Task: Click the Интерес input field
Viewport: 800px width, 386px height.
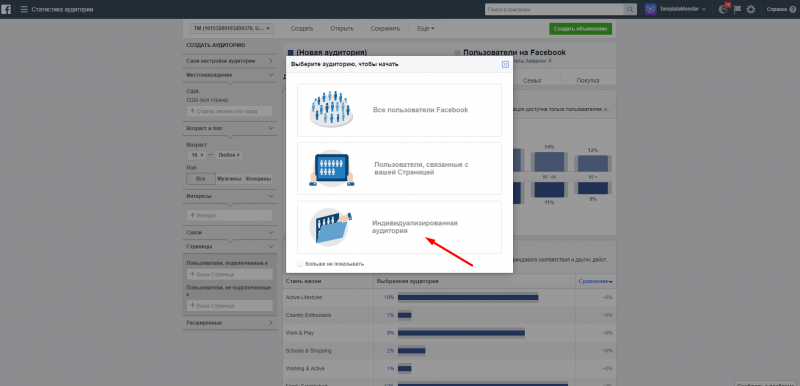Action: pos(230,215)
